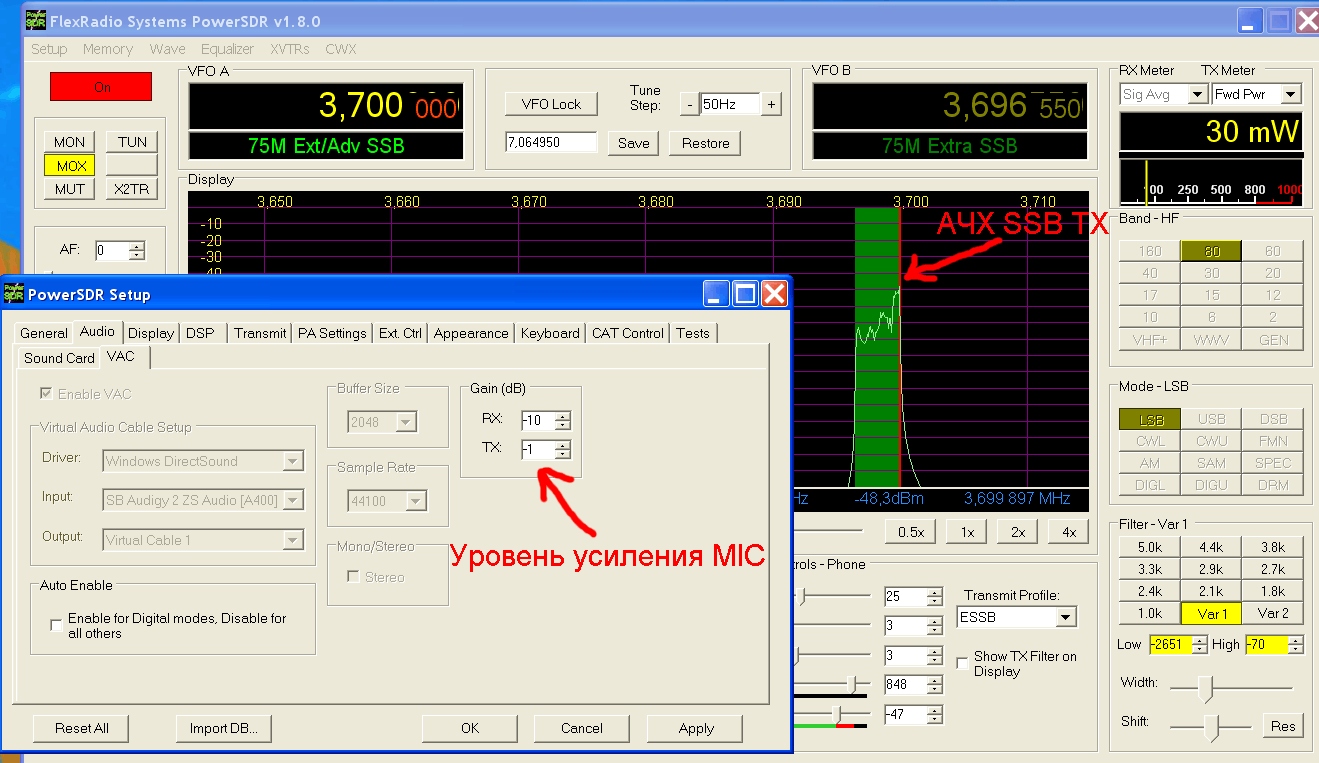Increment the RX gain spinner up
This screenshot has width=1319, height=763.
[x=563, y=416]
